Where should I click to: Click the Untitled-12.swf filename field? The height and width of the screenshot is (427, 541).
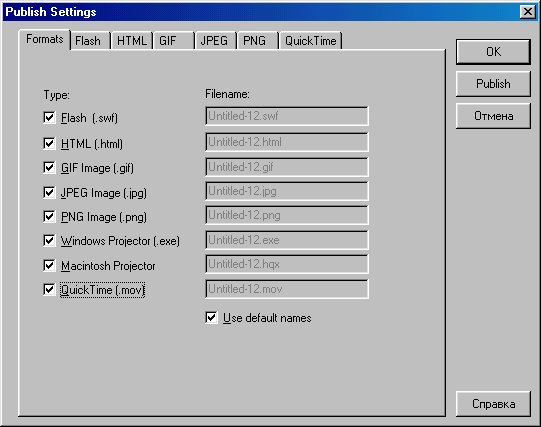(287, 116)
